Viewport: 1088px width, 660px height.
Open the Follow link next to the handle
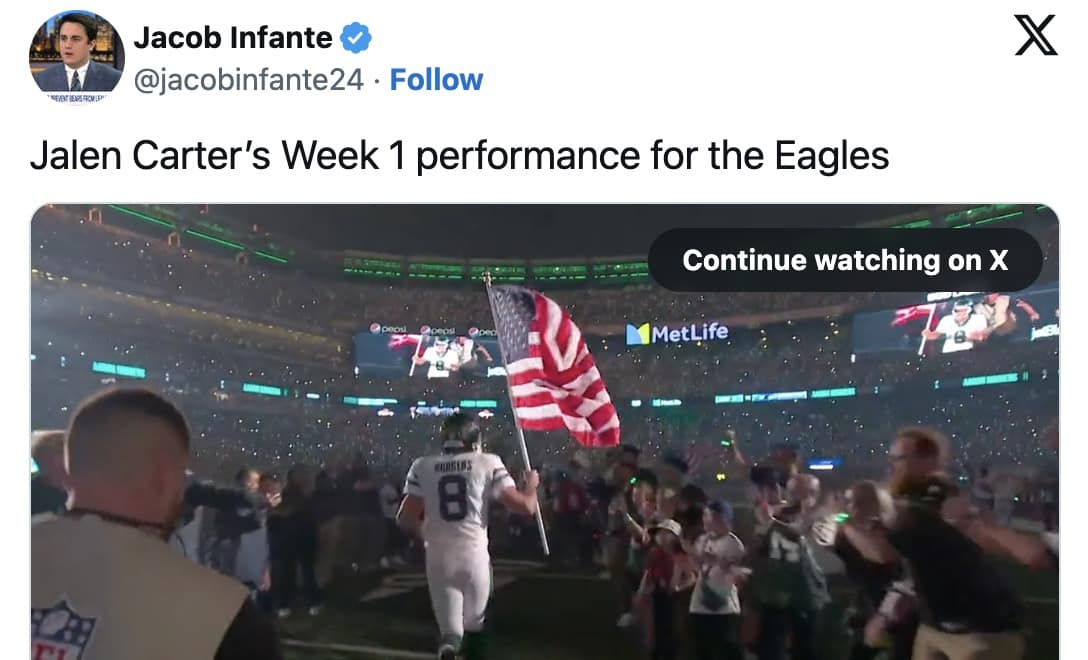[x=436, y=79]
